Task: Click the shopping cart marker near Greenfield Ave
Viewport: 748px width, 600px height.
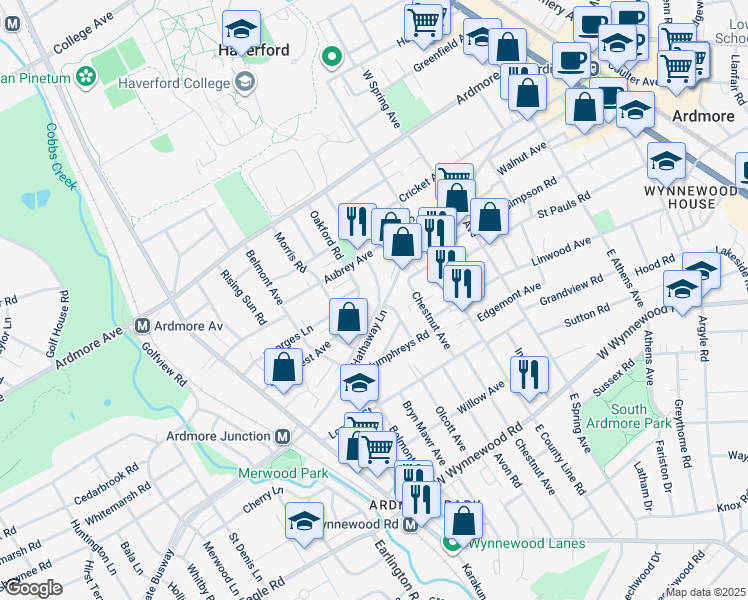Action: tap(423, 23)
